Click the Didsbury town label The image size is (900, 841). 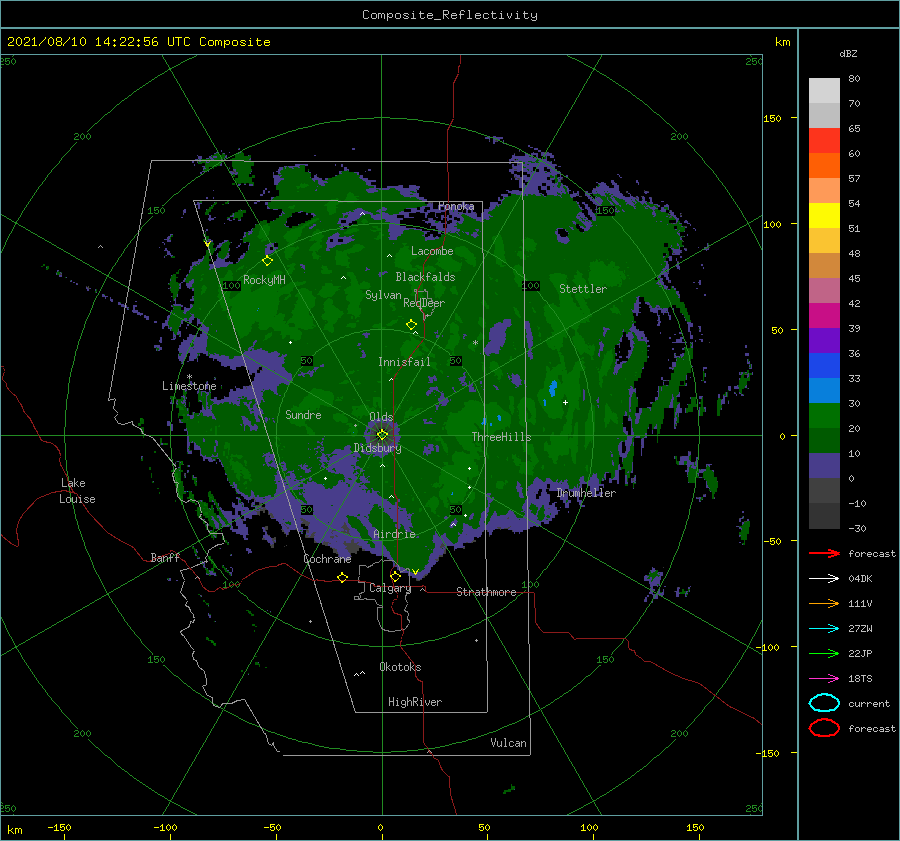coord(377,448)
